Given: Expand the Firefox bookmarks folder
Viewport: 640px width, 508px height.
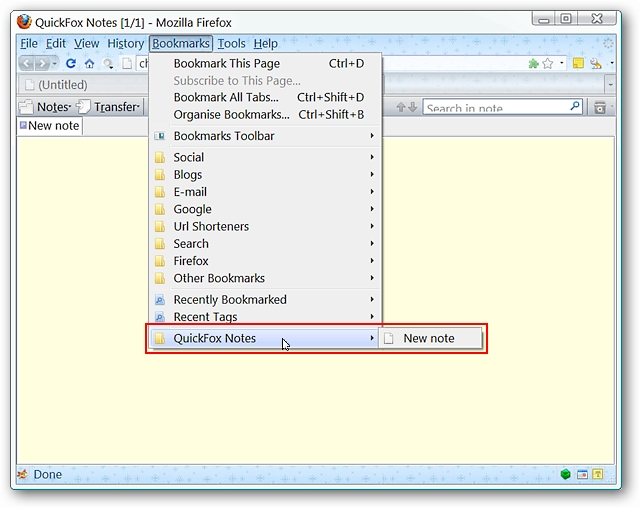Looking at the screenshot, I should click(x=265, y=261).
